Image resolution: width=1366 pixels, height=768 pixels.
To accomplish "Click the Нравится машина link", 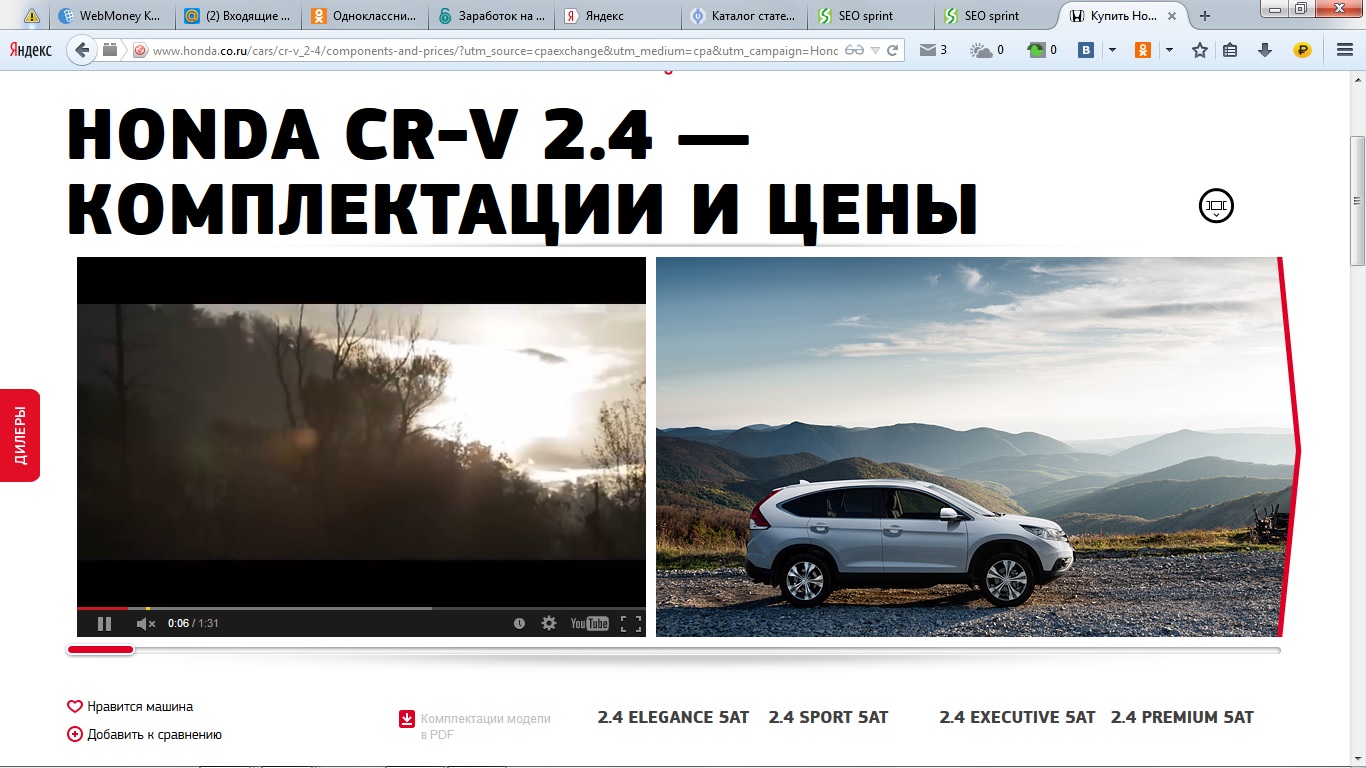I will (140, 706).
